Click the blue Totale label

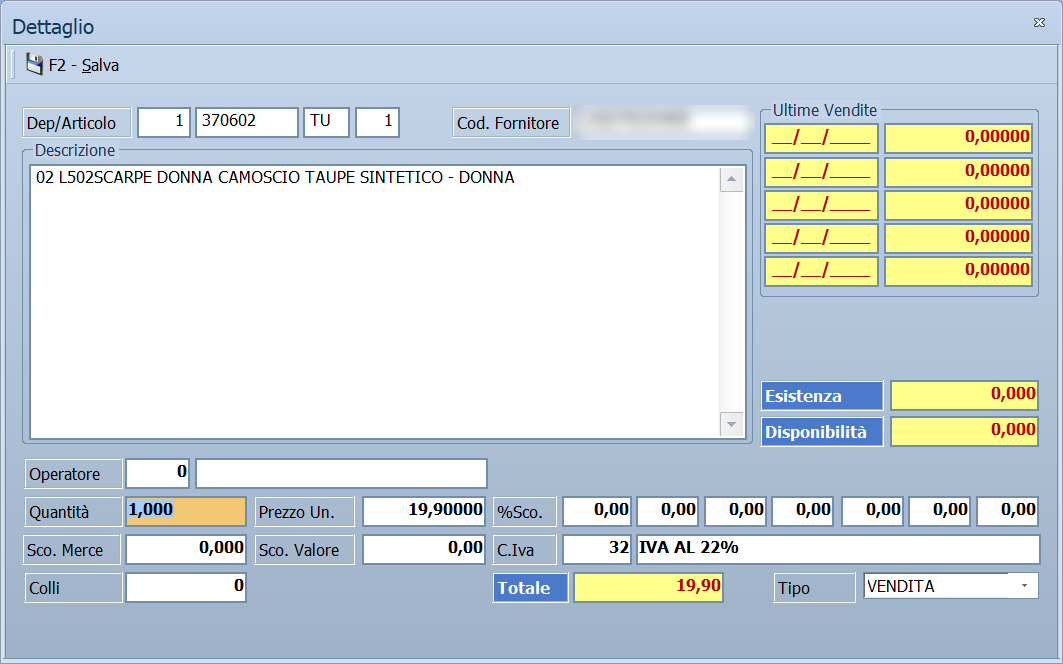click(x=530, y=588)
